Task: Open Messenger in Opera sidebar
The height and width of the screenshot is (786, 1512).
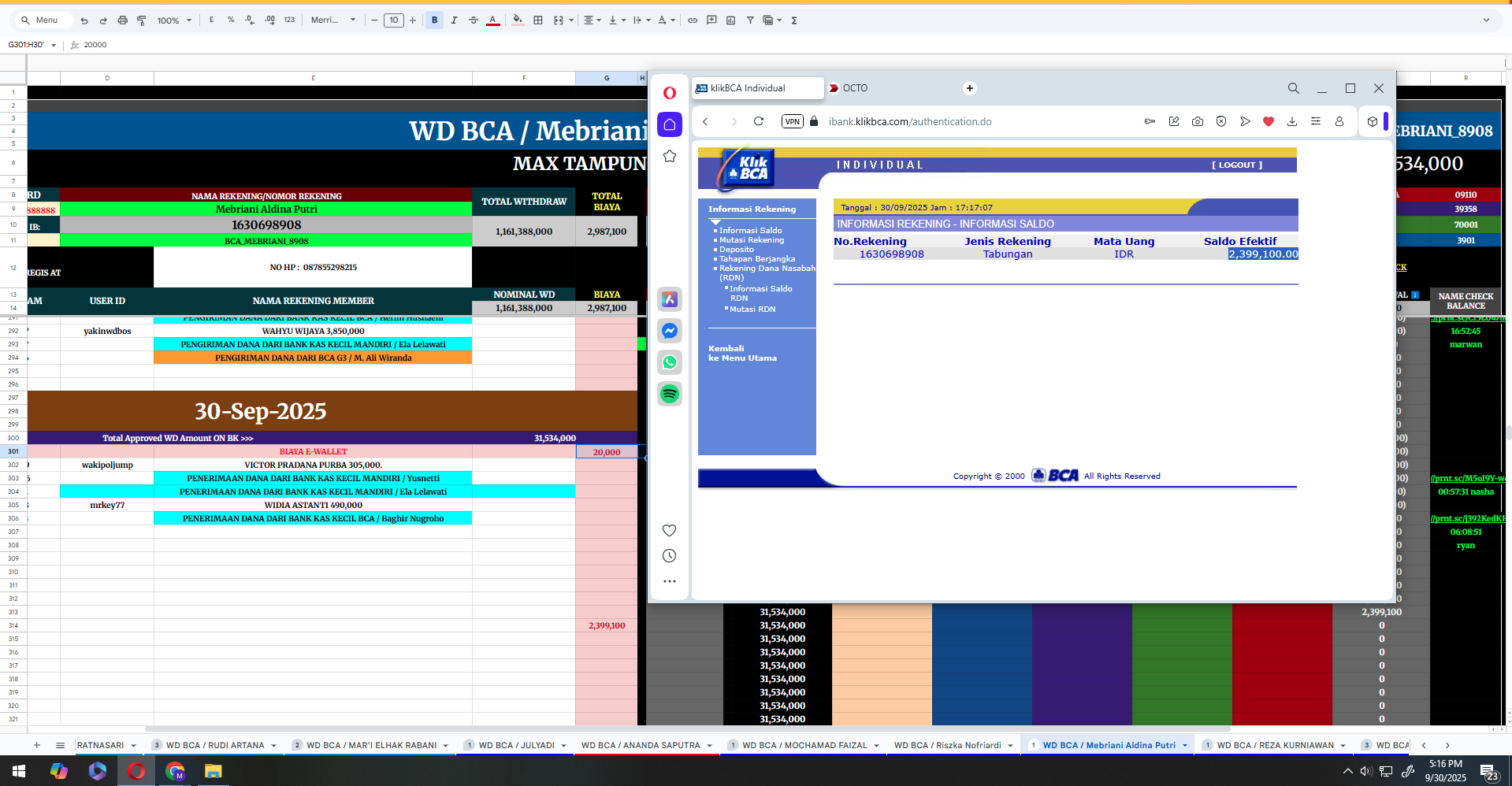Action: pyautogui.click(x=670, y=331)
